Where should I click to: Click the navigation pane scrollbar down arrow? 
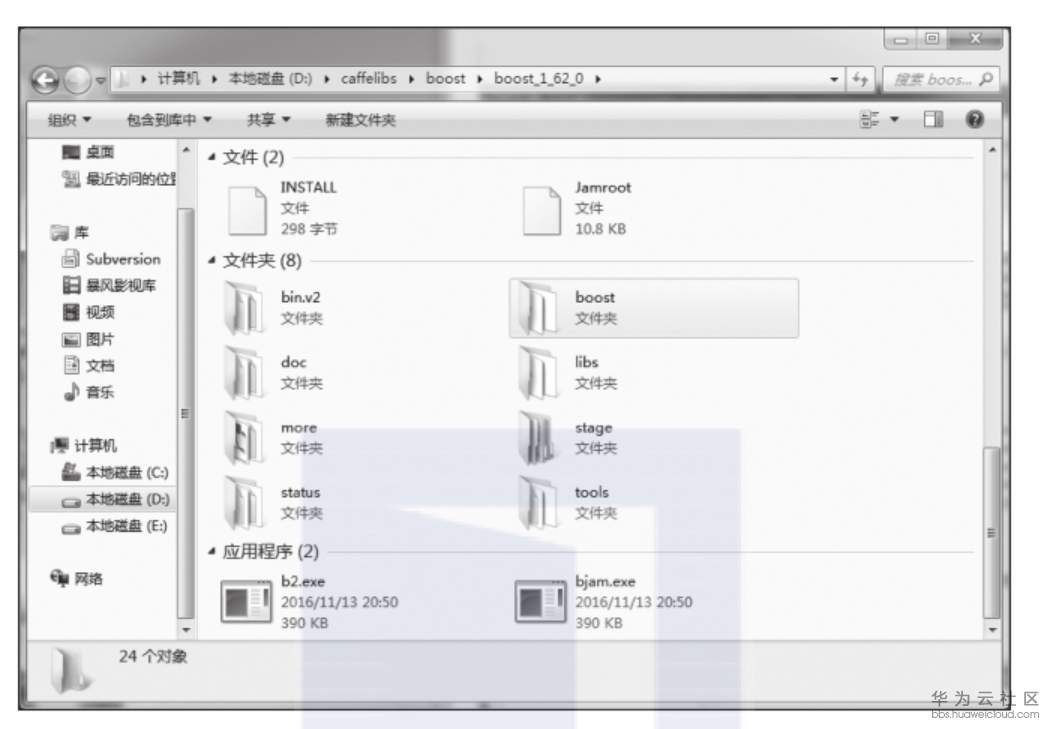(186, 630)
